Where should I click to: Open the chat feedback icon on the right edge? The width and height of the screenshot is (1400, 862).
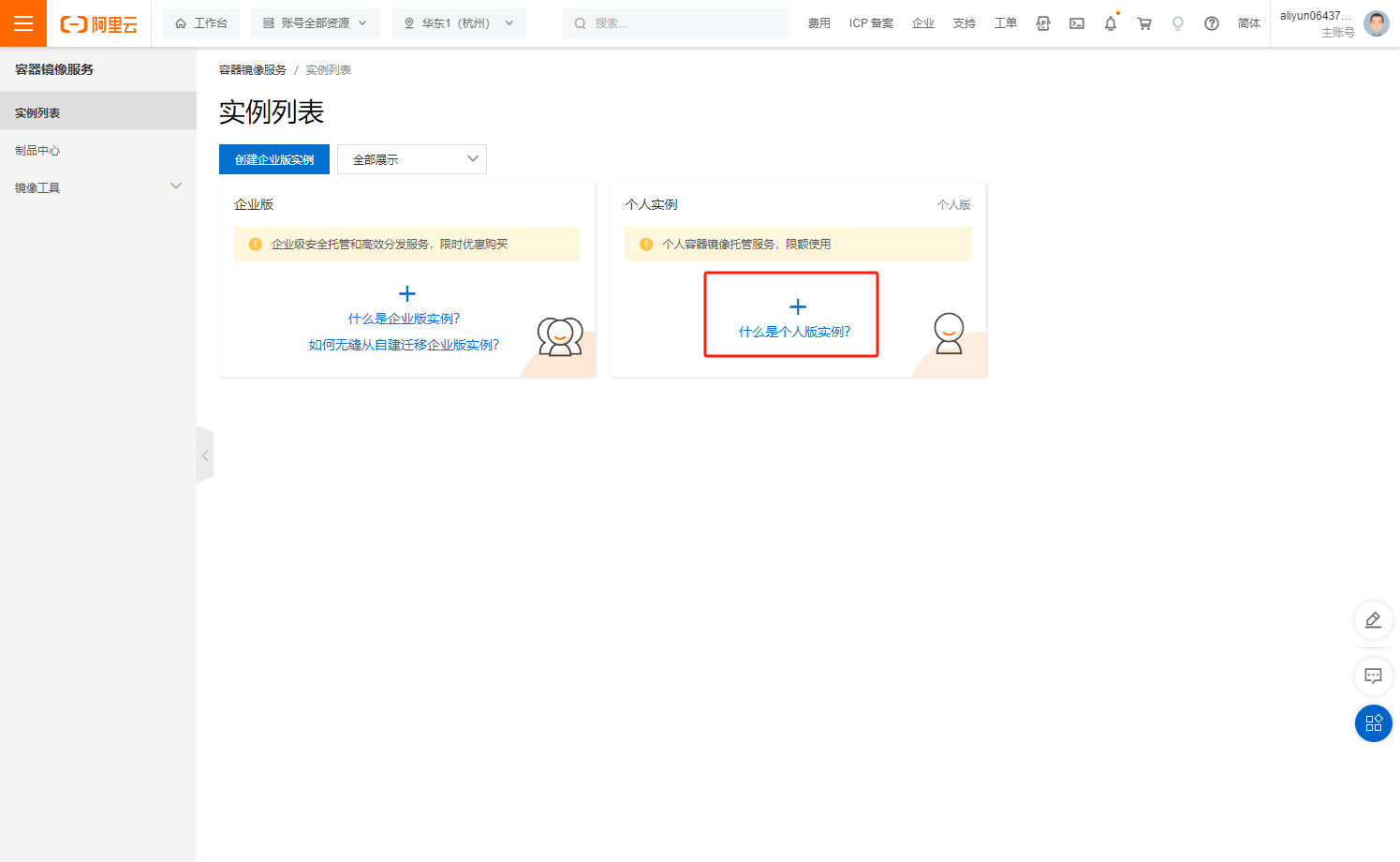(x=1373, y=676)
